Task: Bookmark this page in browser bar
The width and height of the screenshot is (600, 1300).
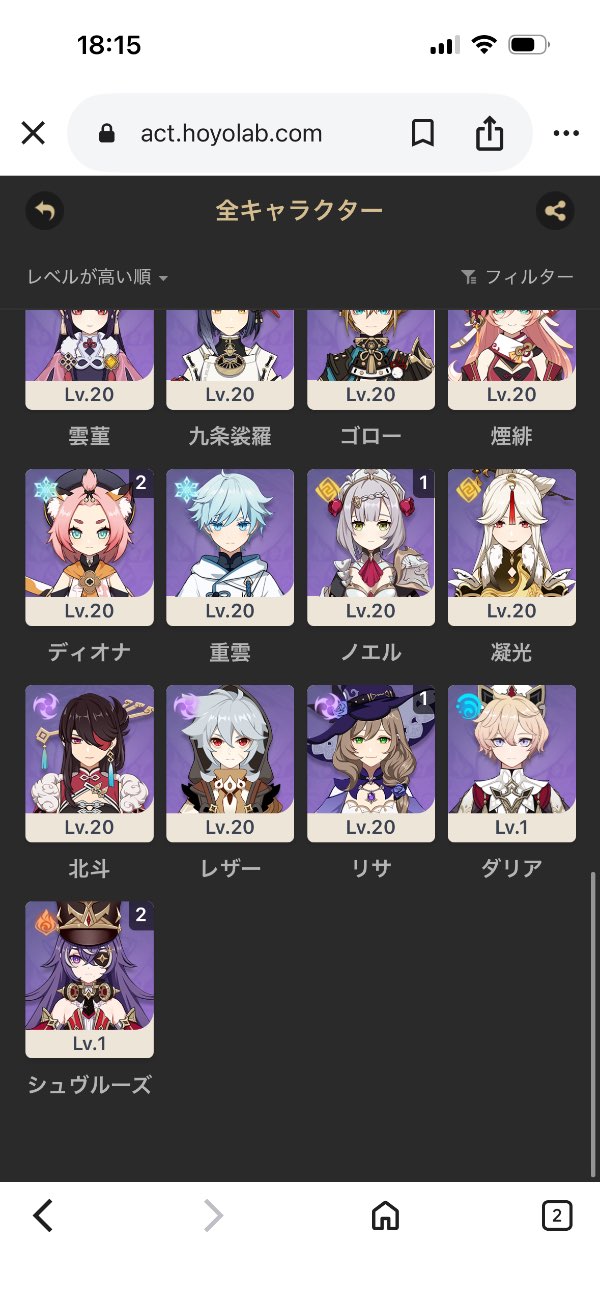Action: tap(423, 133)
